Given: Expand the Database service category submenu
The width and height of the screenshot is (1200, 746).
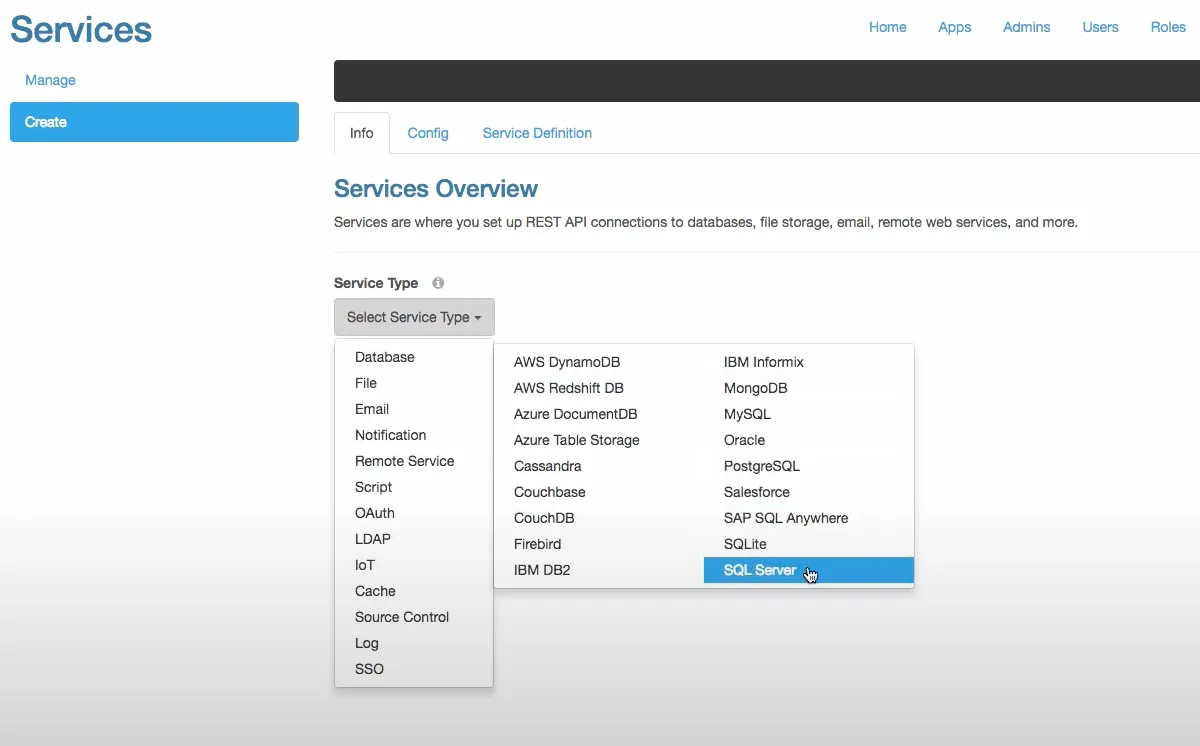Looking at the screenshot, I should click(385, 357).
